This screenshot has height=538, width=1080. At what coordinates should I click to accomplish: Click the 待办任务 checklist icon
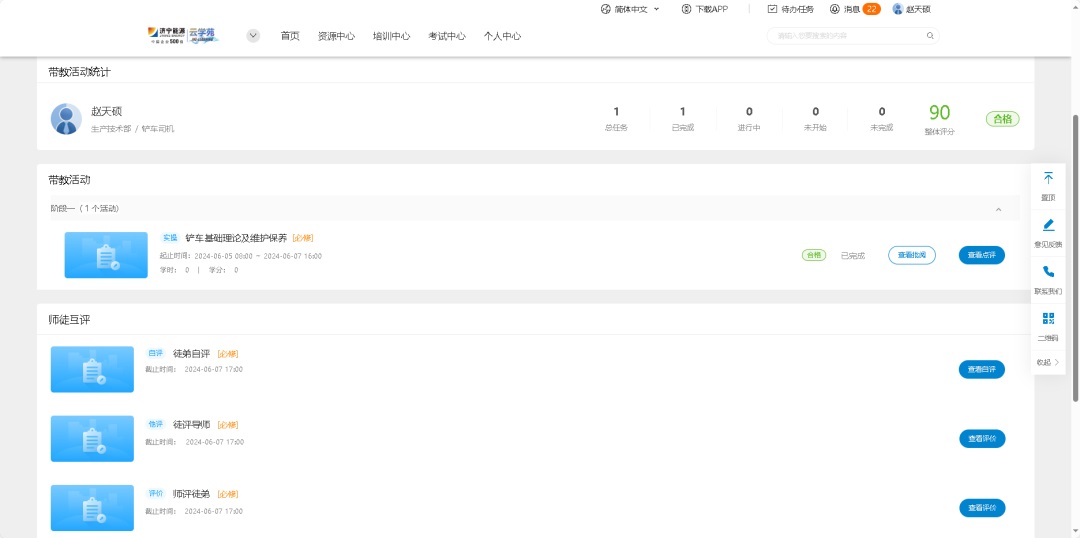point(772,9)
